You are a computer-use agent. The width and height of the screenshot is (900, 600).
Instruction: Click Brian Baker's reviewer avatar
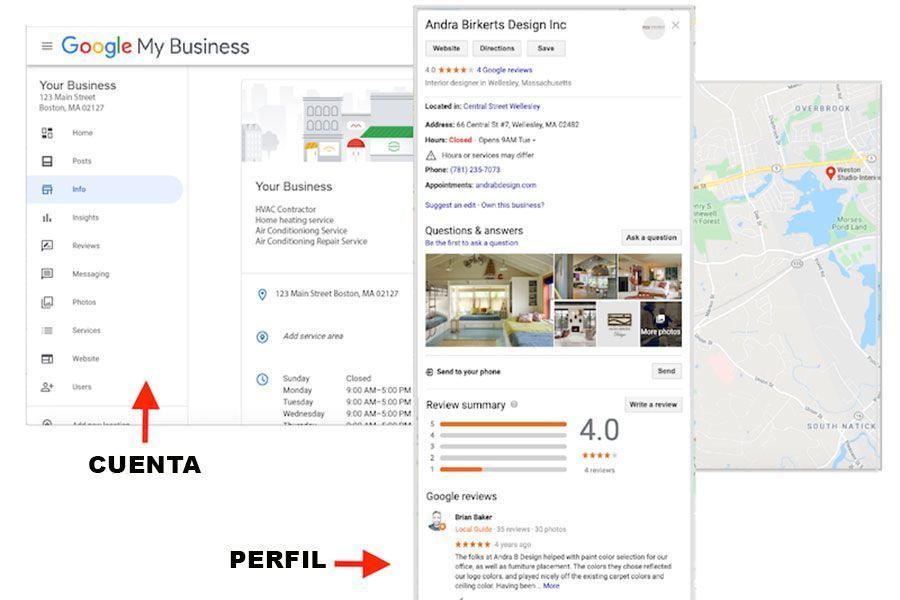437,521
